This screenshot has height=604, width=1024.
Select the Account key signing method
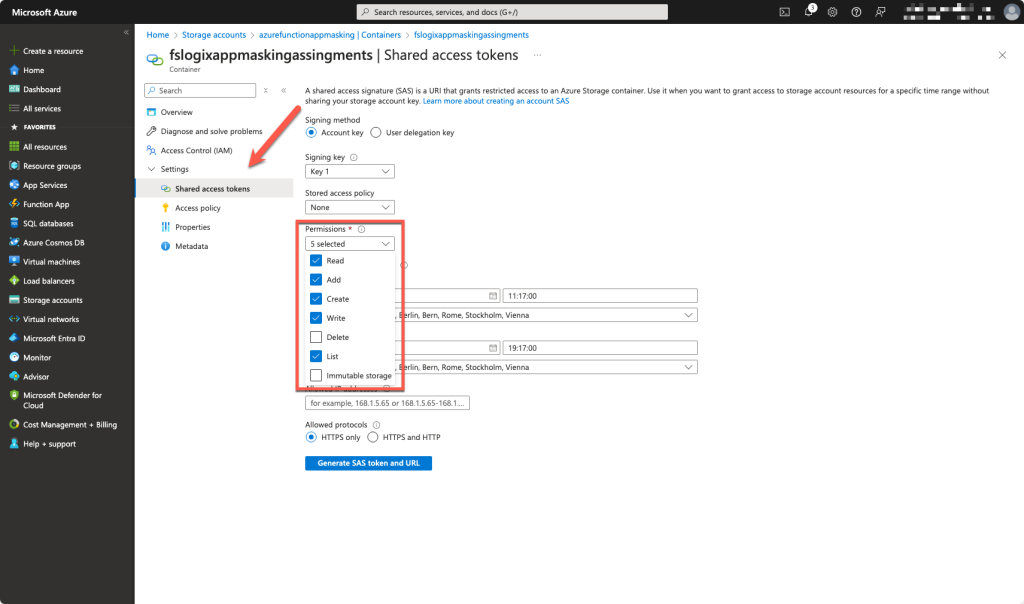(312, 133)
